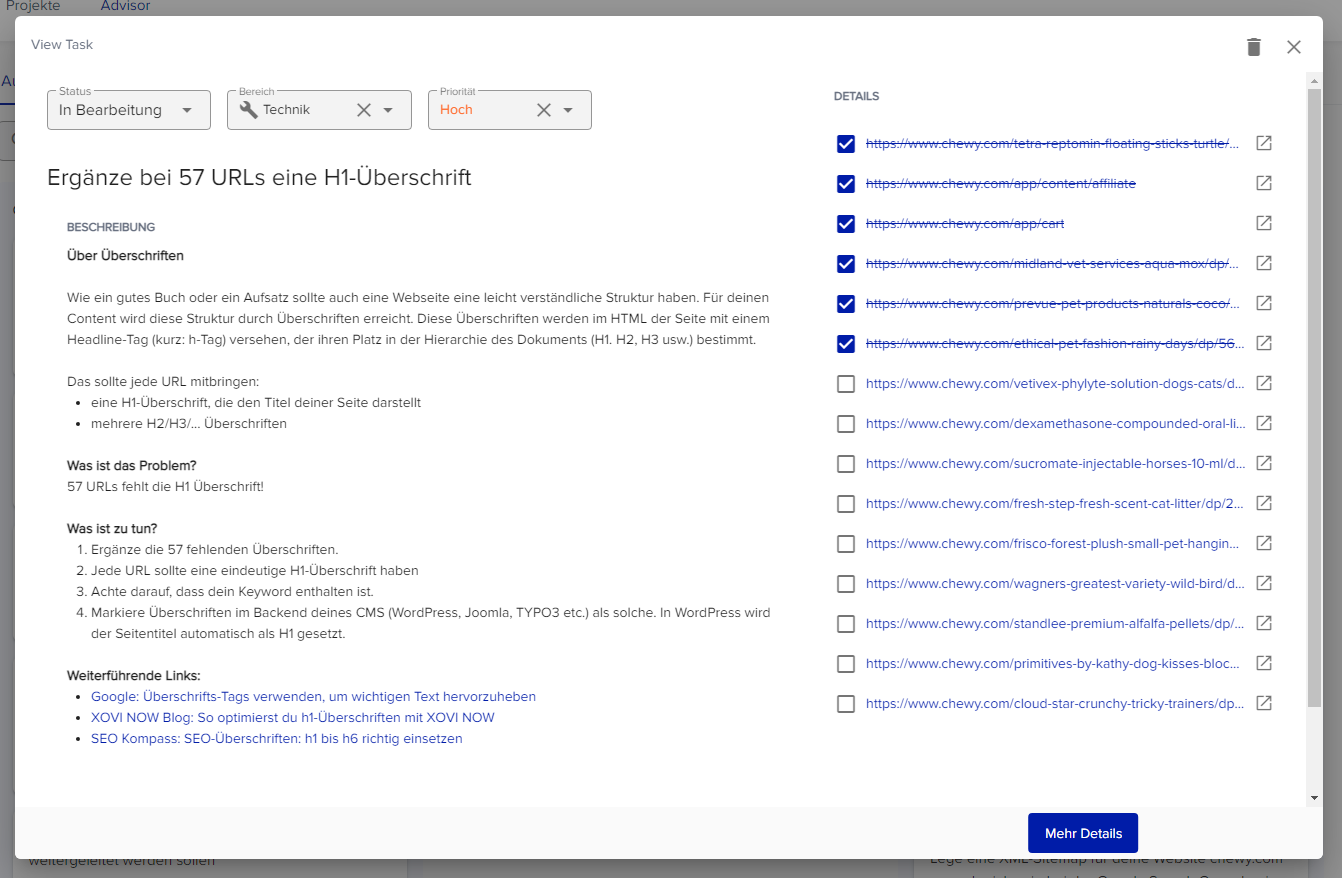This screenshot has height=878, width=1342.
Task: Open external link for vetivex-phylyte URL
Action: coord(1264,383)
